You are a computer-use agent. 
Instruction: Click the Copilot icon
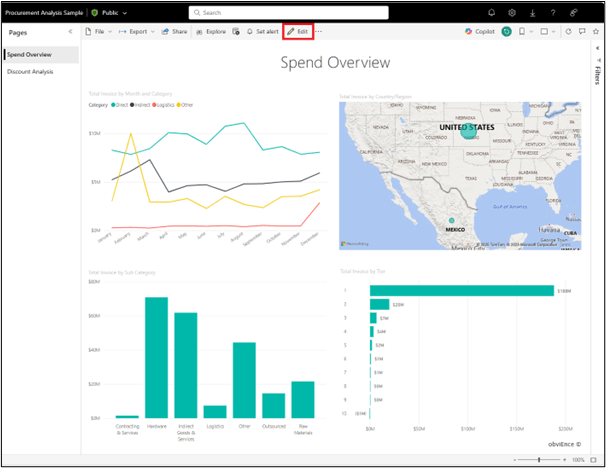coord(468,32)
